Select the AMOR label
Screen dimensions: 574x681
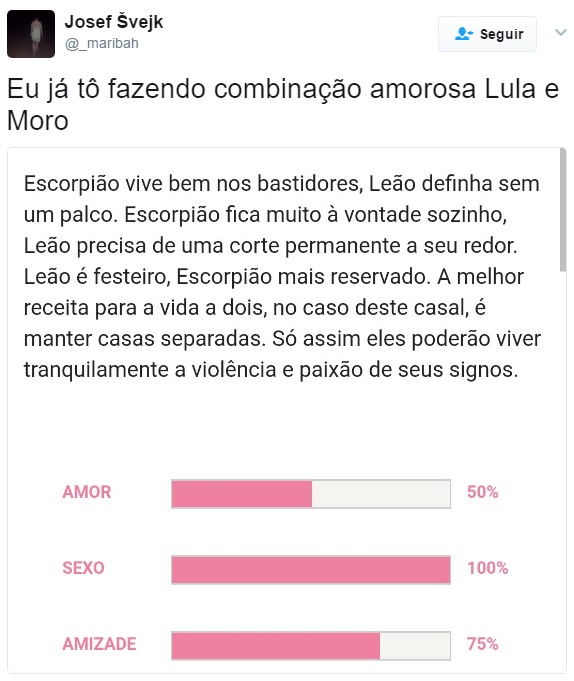[x=87, y=492]
